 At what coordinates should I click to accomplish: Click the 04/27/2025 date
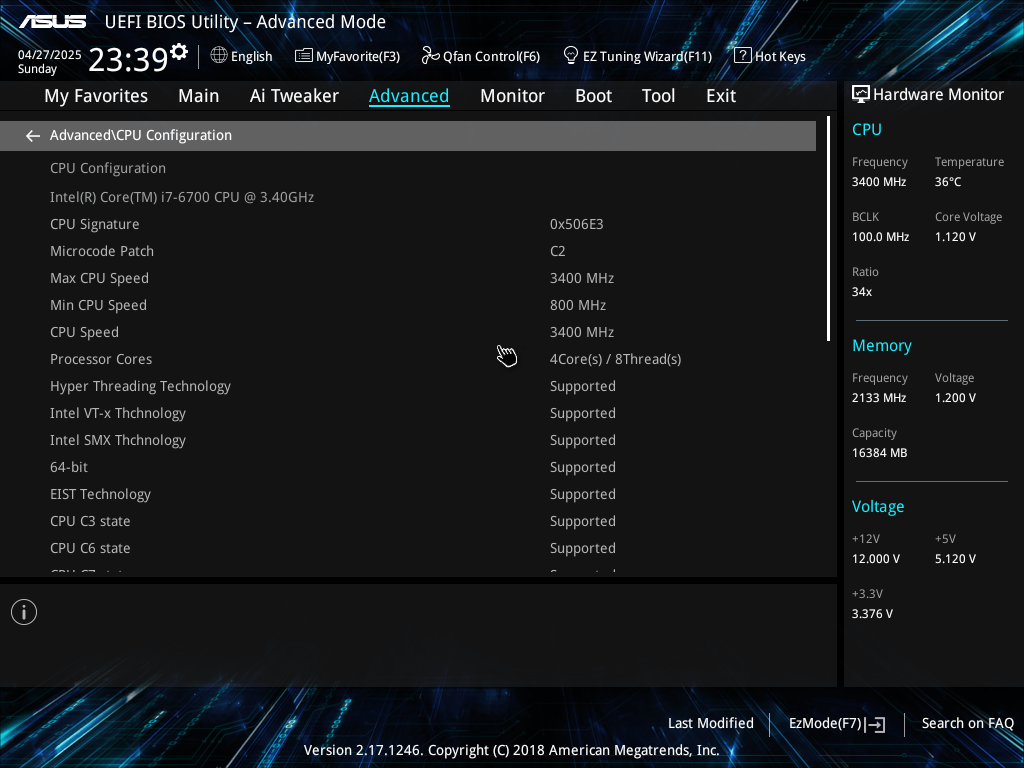tap(50, 55)
